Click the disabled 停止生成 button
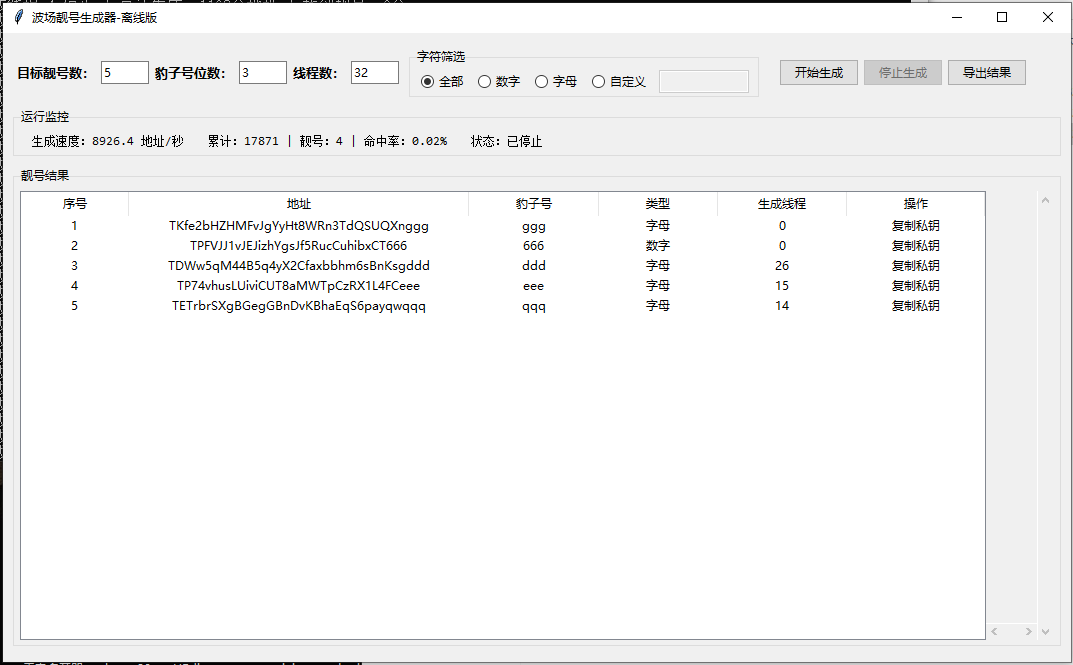1073x665 pixels. [x=902, y=72]
